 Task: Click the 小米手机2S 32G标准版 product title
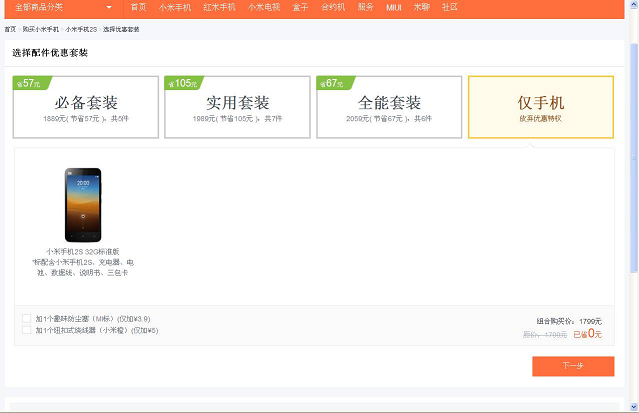tap(83, 252)
